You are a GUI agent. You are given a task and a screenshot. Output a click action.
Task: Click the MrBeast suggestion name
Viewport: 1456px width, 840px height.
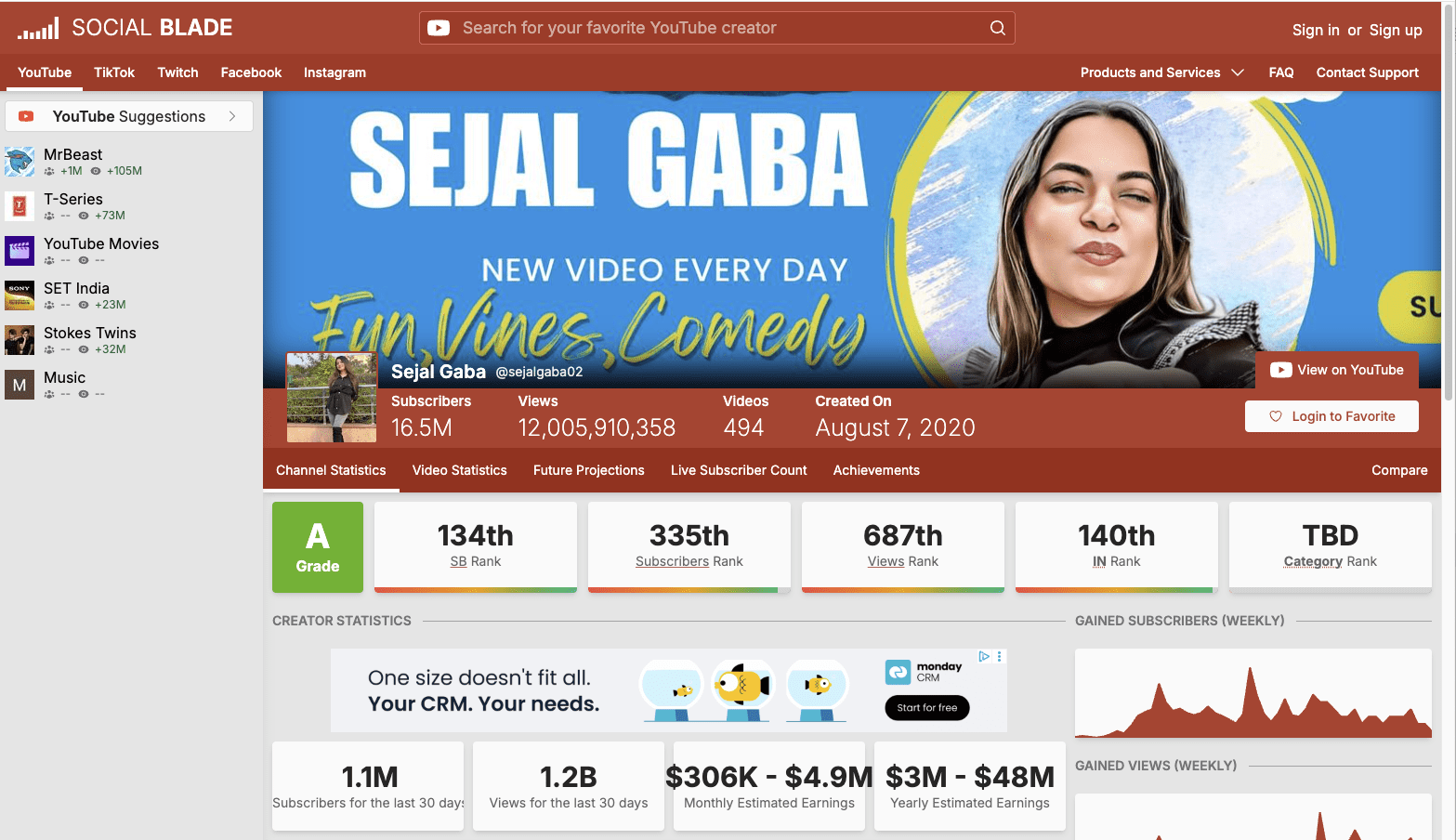tap(73, 154)
